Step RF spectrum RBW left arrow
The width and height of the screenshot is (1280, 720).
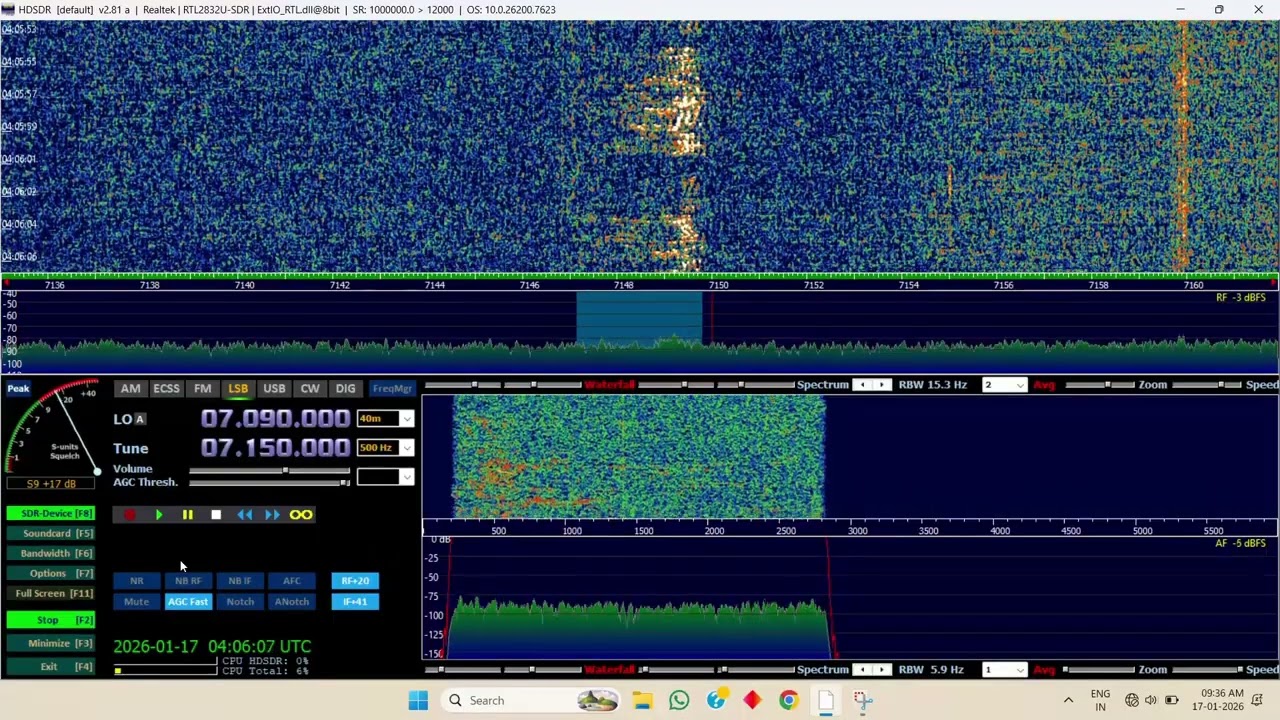point(863,385)
